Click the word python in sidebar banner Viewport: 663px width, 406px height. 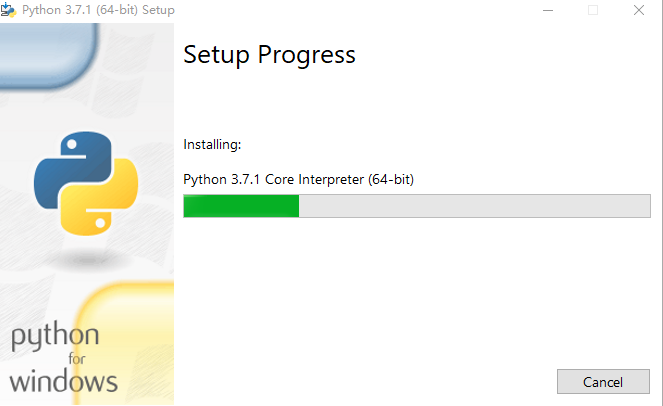55,336
